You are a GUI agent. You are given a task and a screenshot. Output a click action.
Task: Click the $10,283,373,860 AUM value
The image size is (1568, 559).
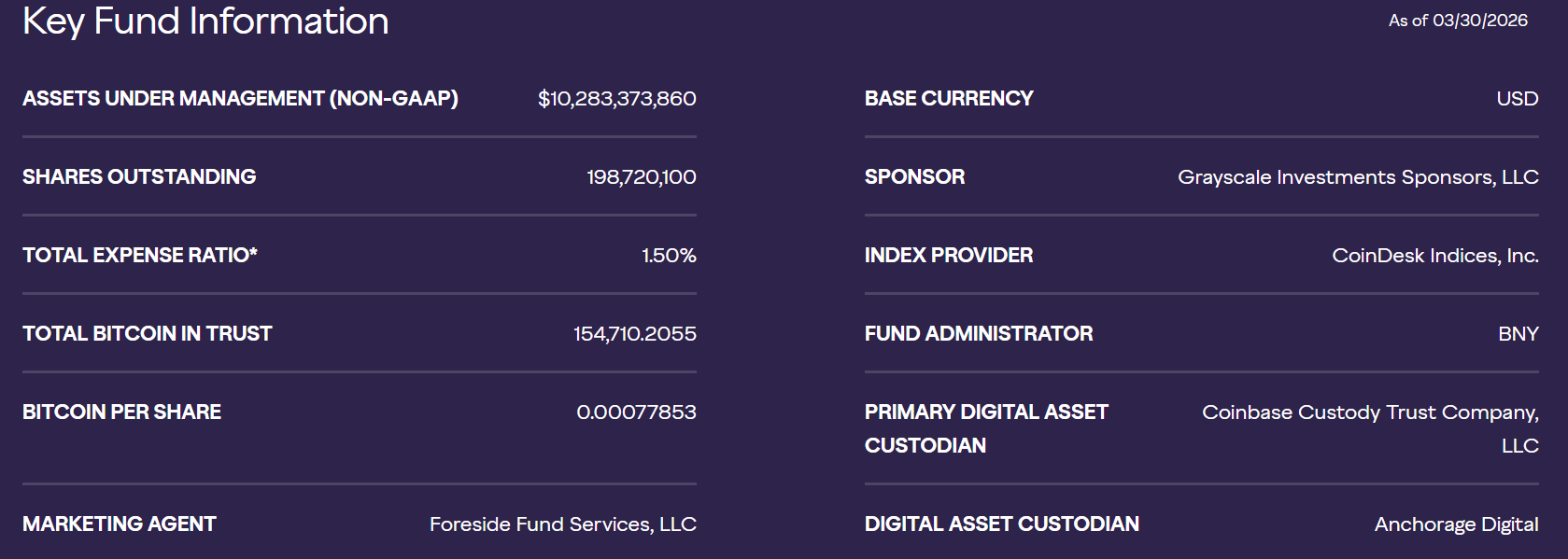click(x=616, y=99)
